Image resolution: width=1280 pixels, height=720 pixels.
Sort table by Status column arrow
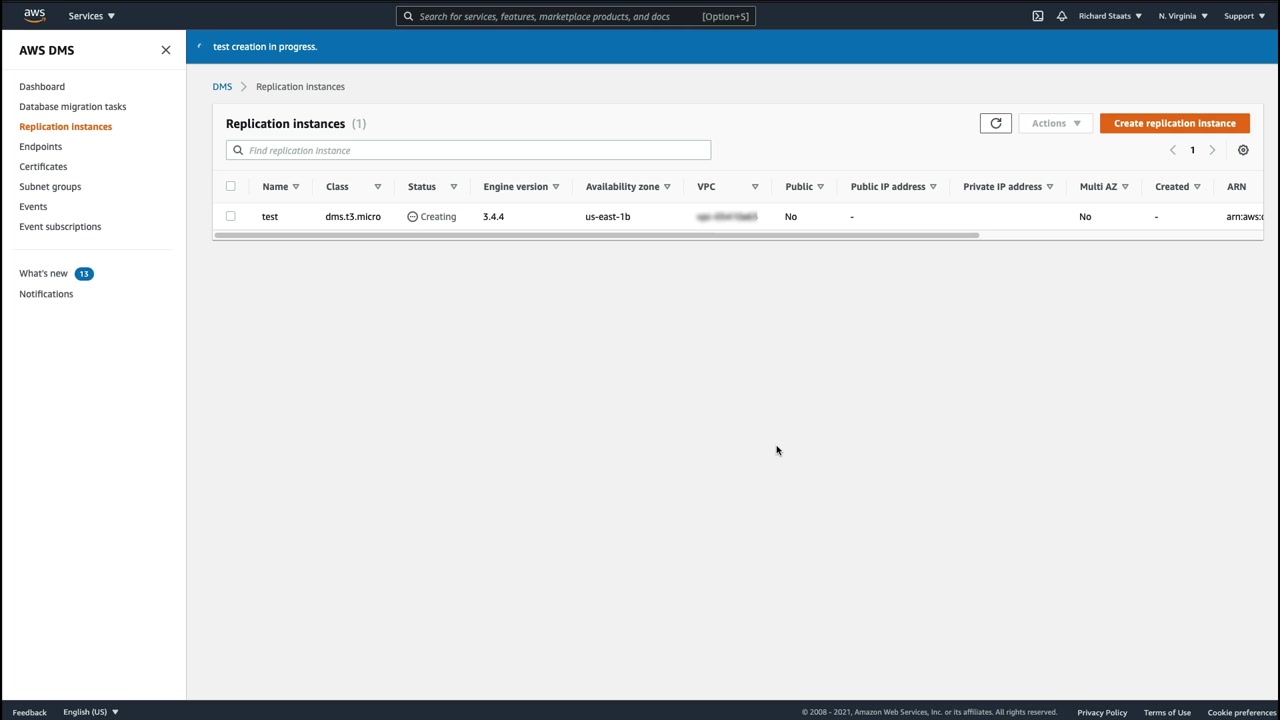(x=454, y=187)
